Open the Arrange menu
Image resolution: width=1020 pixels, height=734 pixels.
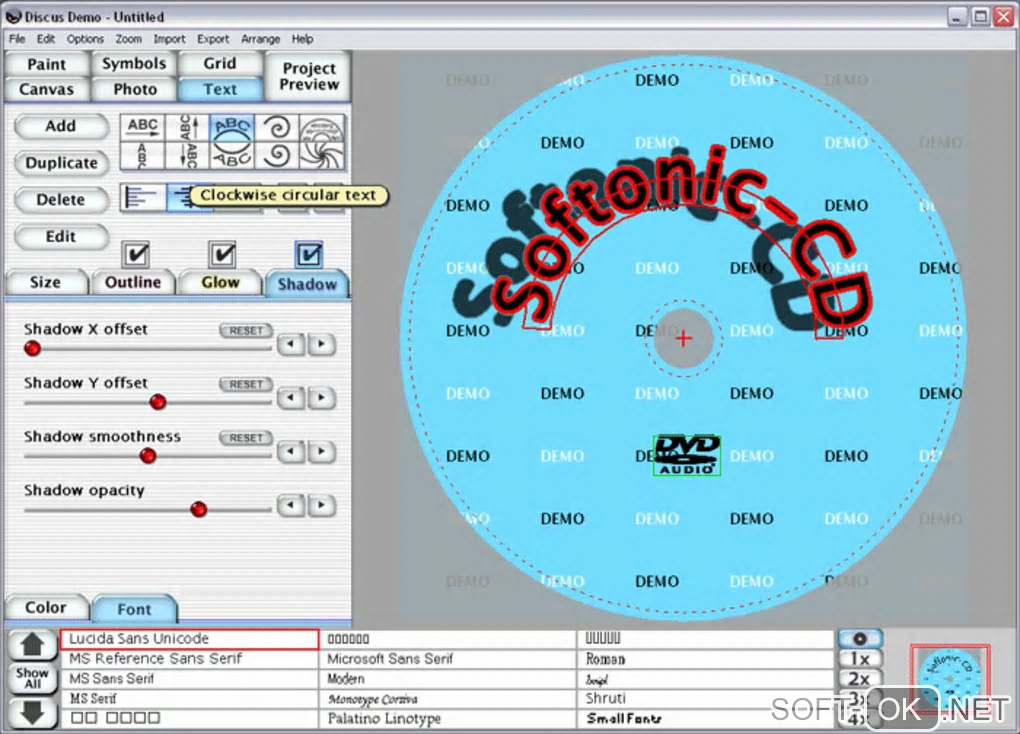pos(260,39)
